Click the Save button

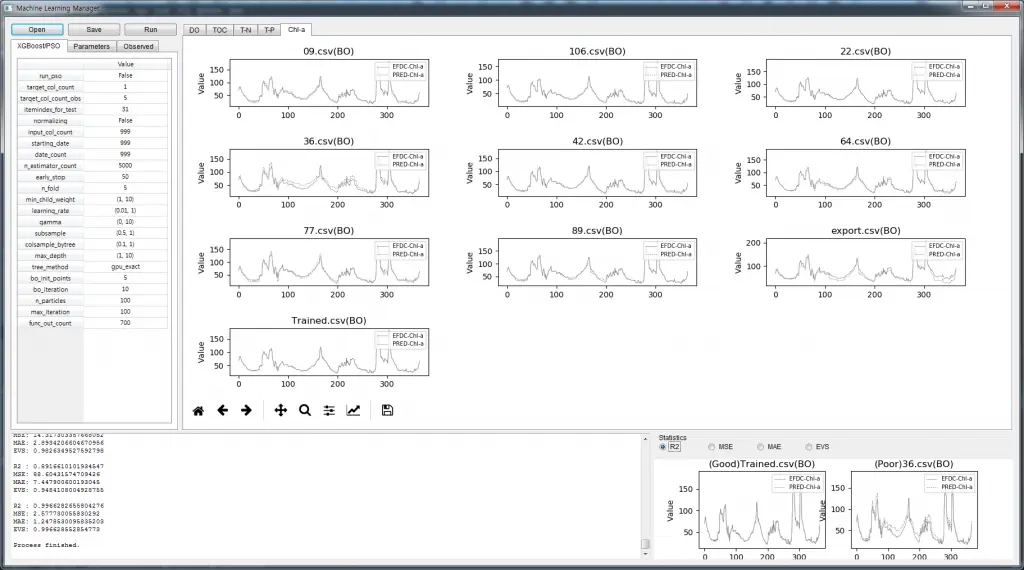[94, 29]
